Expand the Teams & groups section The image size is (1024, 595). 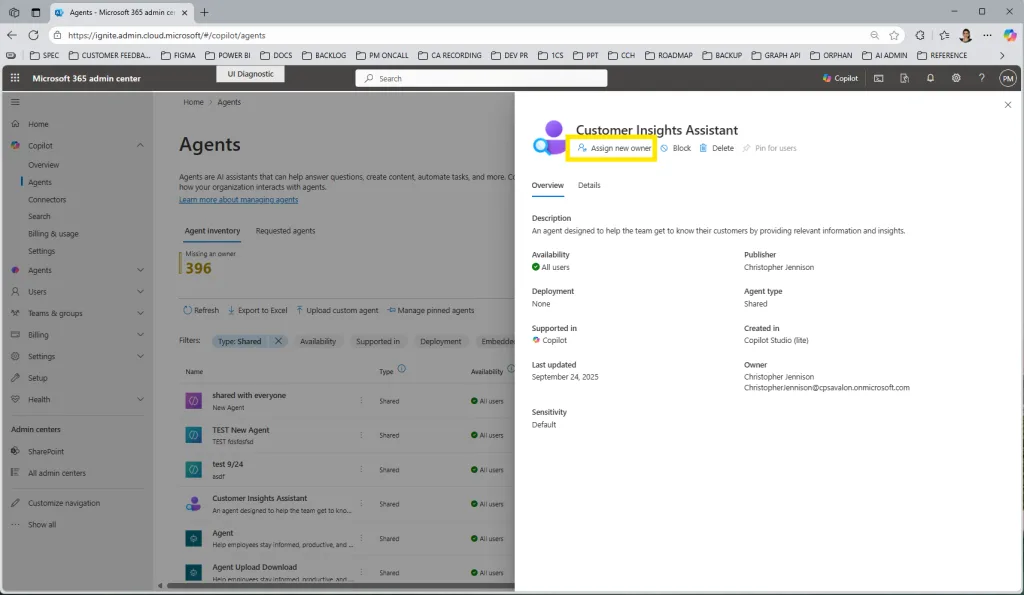[140, 313]
